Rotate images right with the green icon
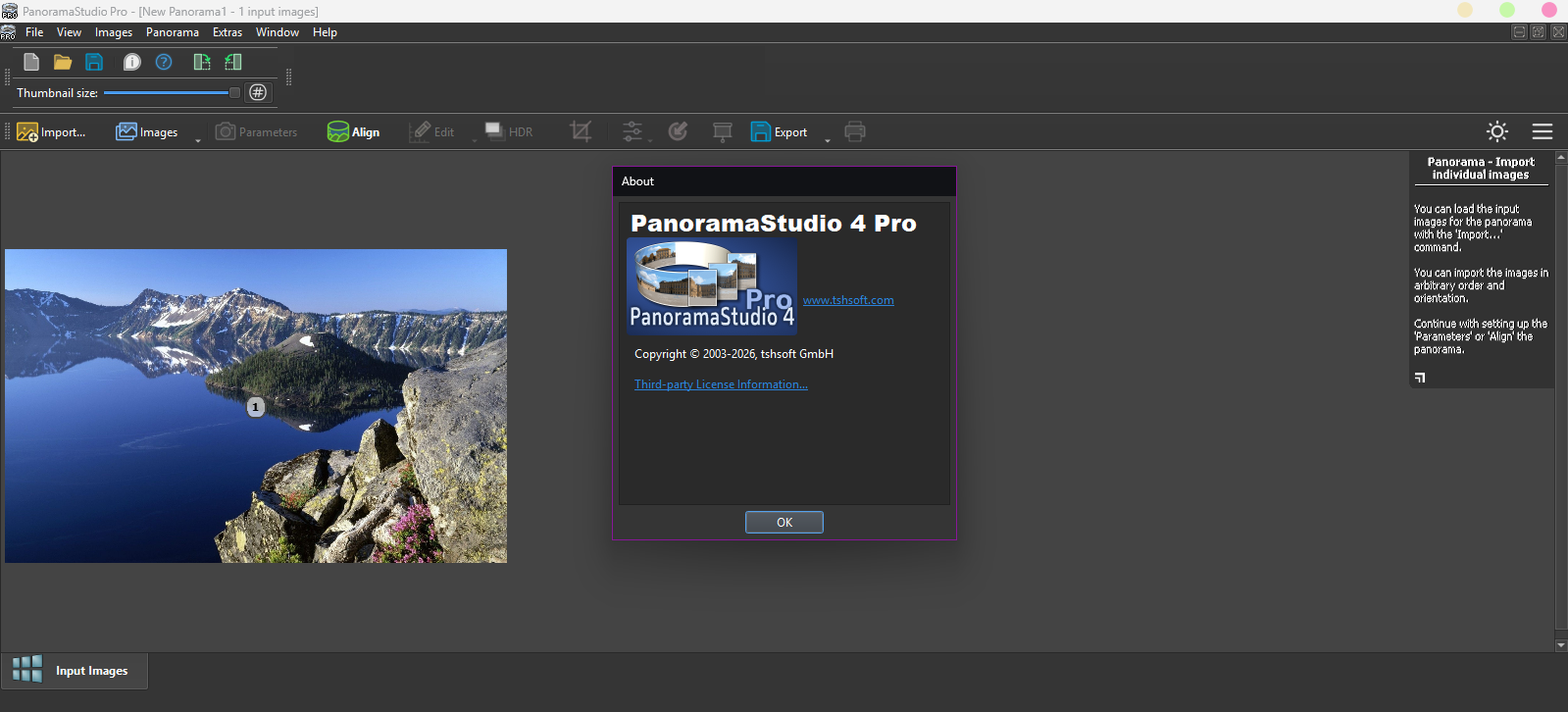 [202, 62]
